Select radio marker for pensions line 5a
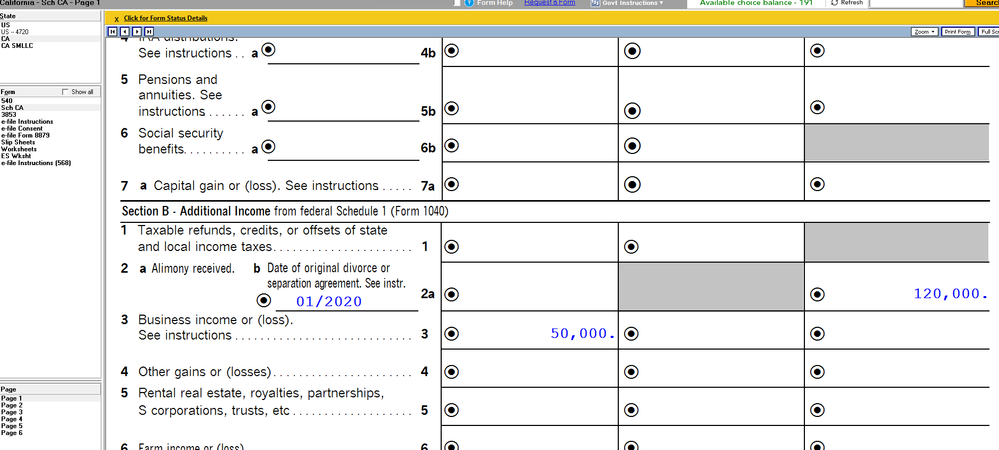Image resolution: width=999 pixels, height=450 pixels. tap(268, 107)
